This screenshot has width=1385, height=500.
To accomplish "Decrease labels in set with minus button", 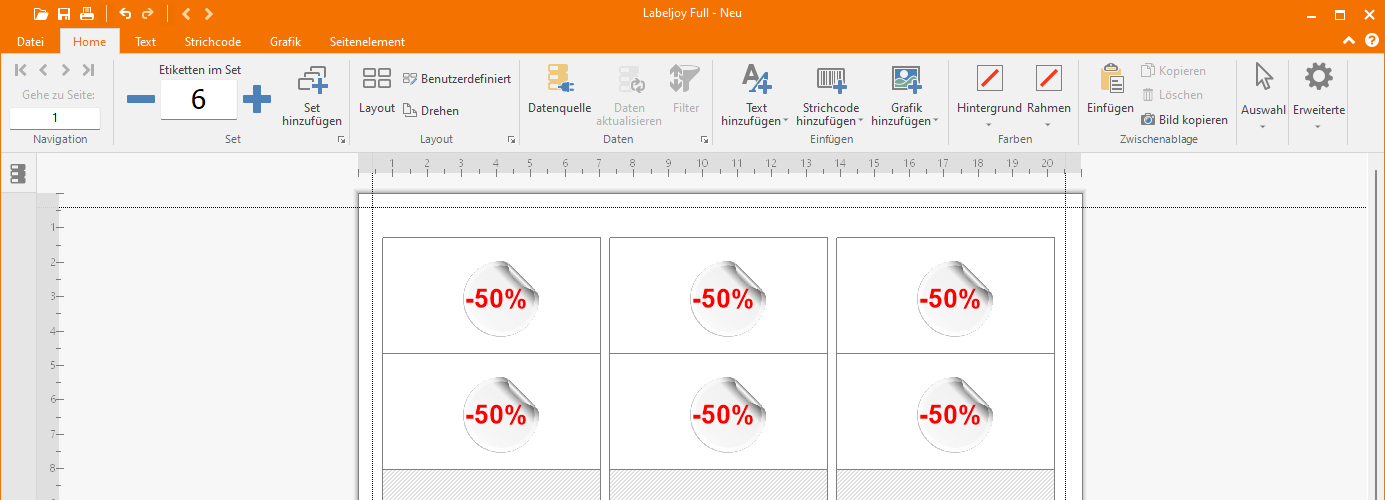I will (141, 99).
